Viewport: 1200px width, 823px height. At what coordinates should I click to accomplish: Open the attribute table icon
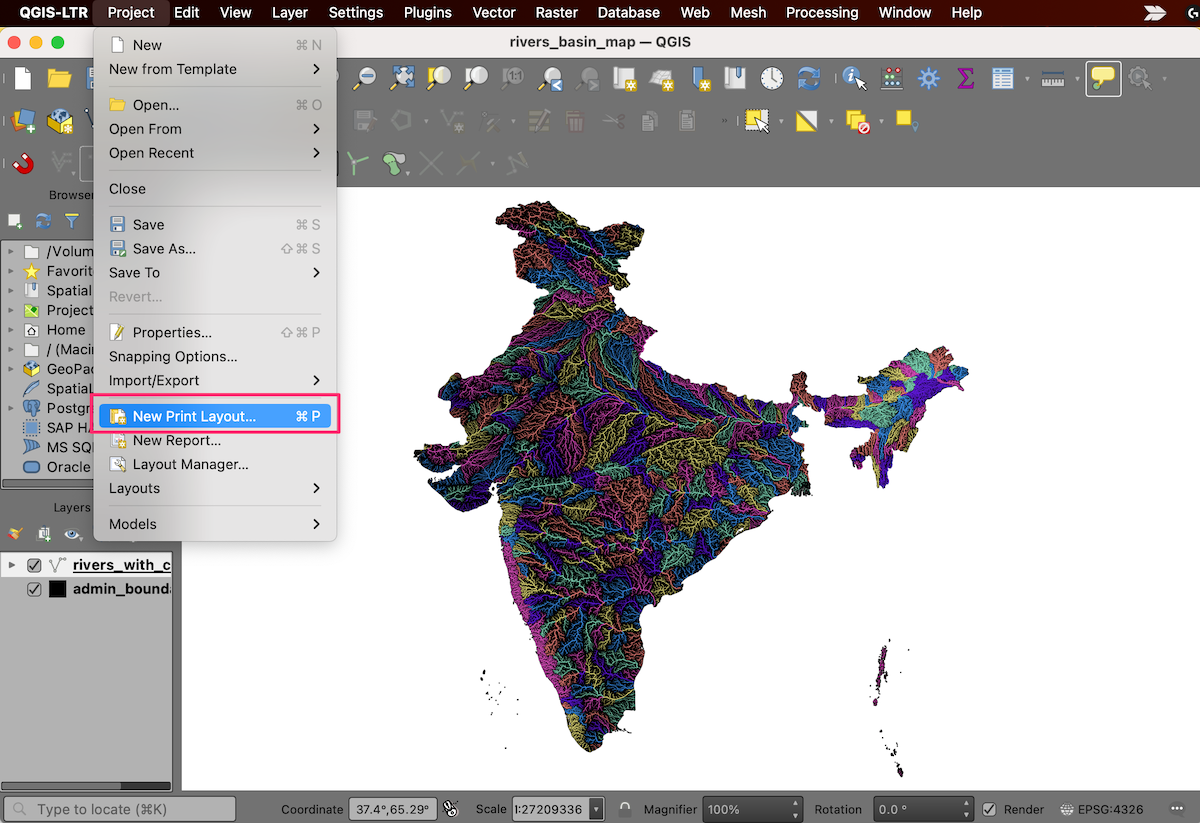click(x=1002, y=78)
